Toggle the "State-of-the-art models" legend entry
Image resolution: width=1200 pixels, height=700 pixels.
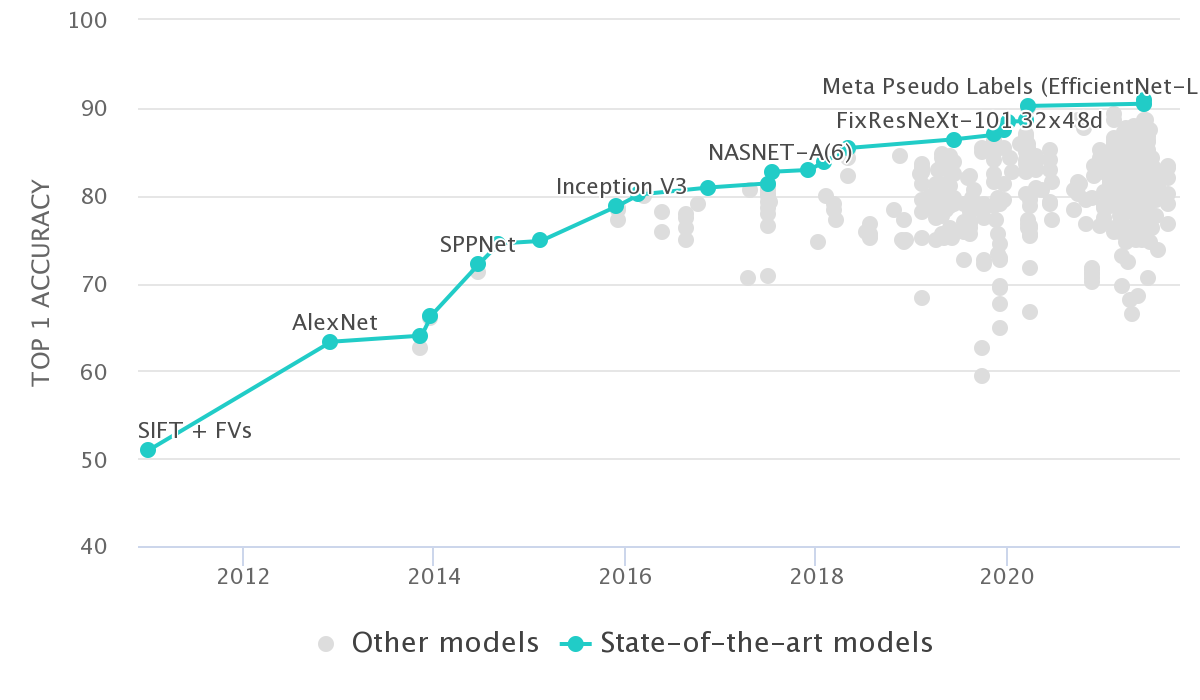(x=765, y=642)
